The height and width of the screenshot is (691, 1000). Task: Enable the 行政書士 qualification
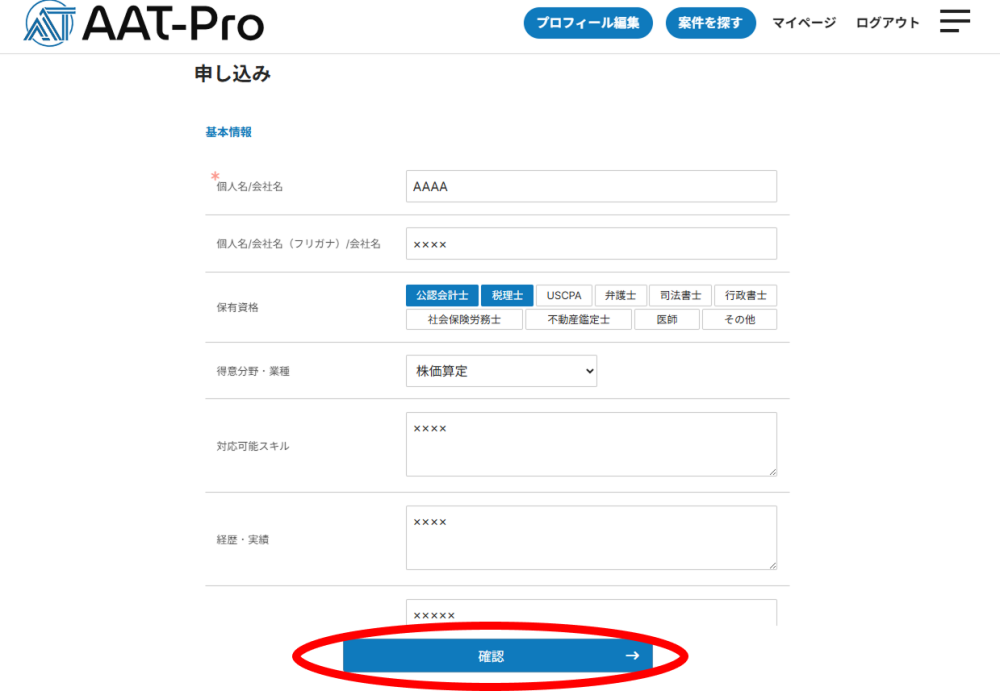coord(745,295)
